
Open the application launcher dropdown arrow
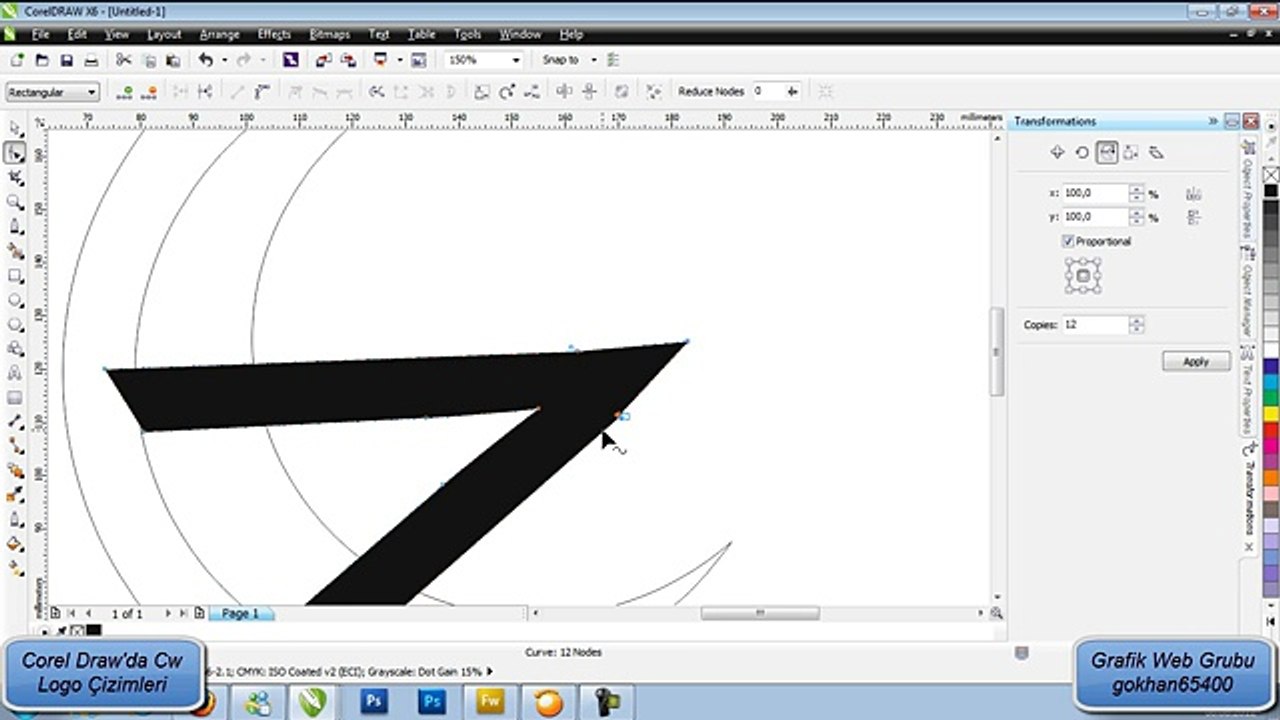pos(399,60)
